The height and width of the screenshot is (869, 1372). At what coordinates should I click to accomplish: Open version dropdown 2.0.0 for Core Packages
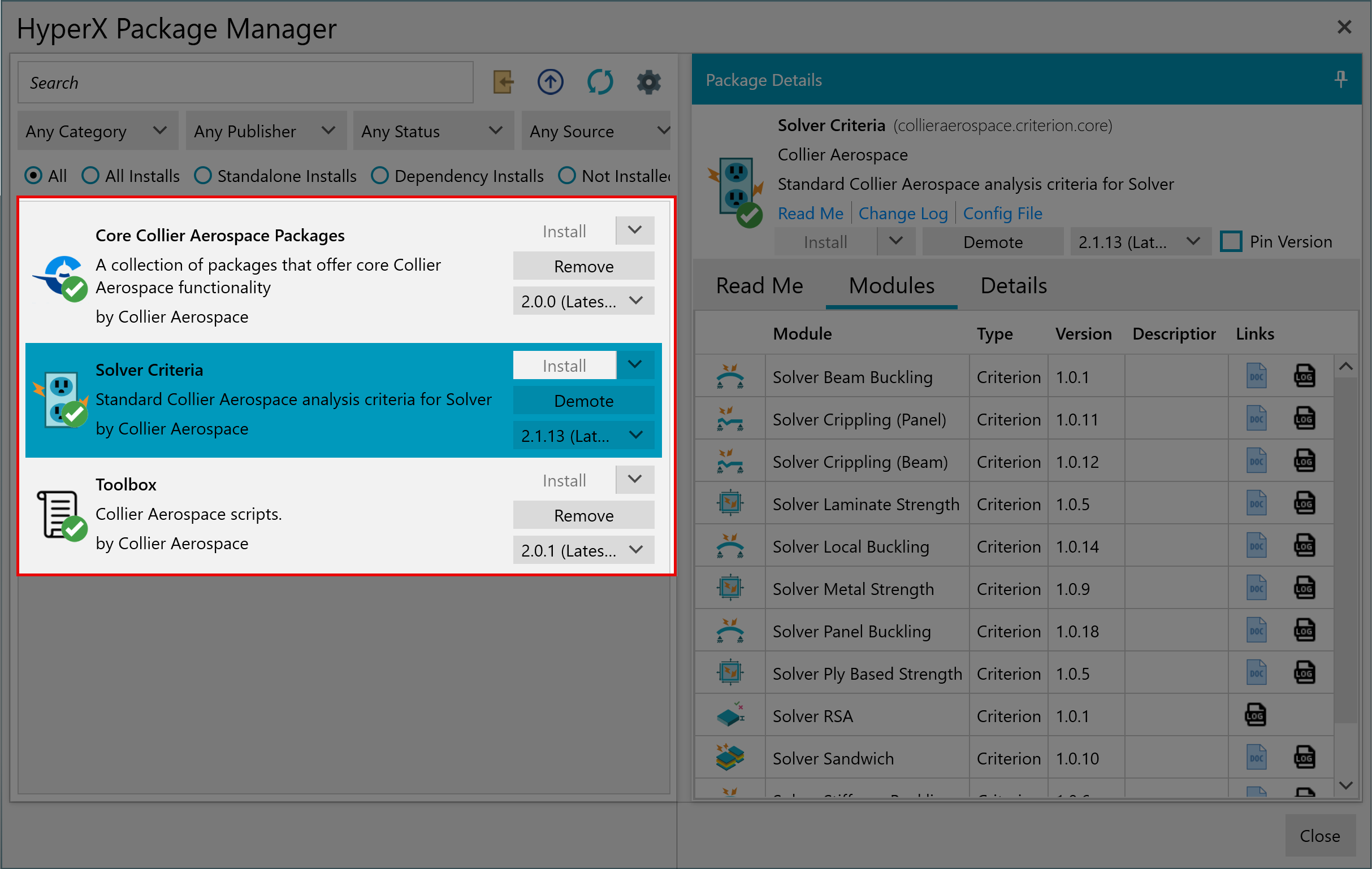(x=583, y=301)
